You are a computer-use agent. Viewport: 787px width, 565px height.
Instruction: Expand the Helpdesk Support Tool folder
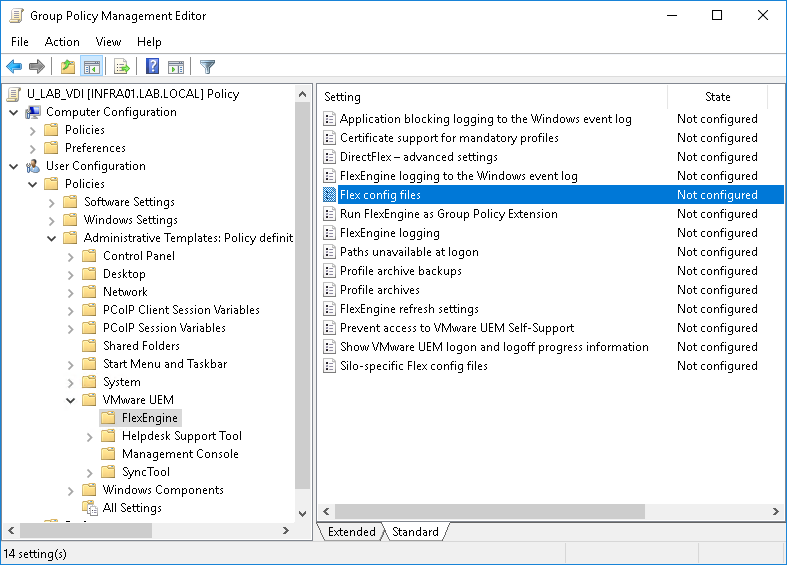[90, 436]
